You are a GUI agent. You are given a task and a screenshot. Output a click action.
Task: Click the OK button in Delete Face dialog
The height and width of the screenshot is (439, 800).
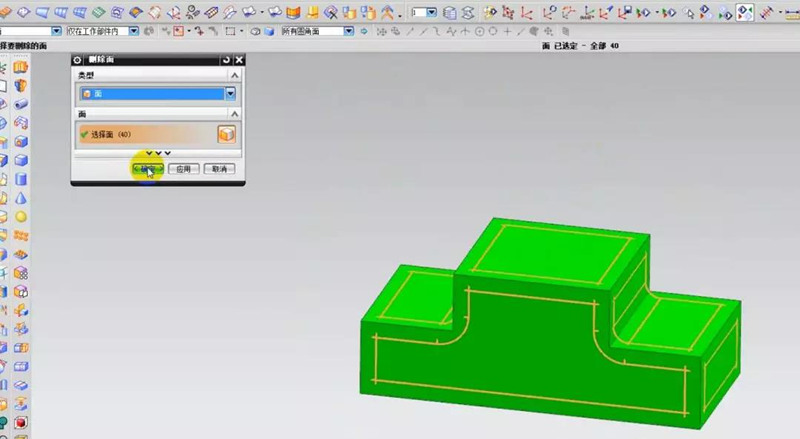click(146, 169)
